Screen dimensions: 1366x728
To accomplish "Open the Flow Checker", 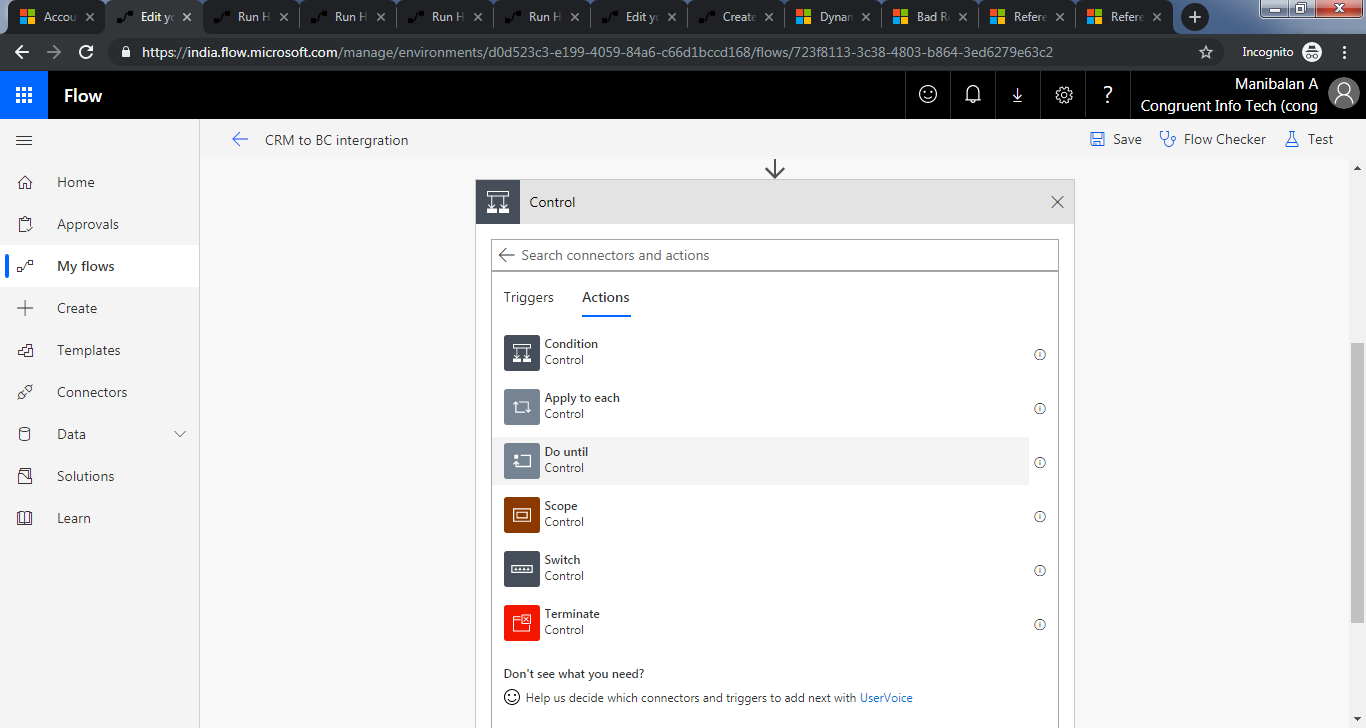I will point(1212,140).
